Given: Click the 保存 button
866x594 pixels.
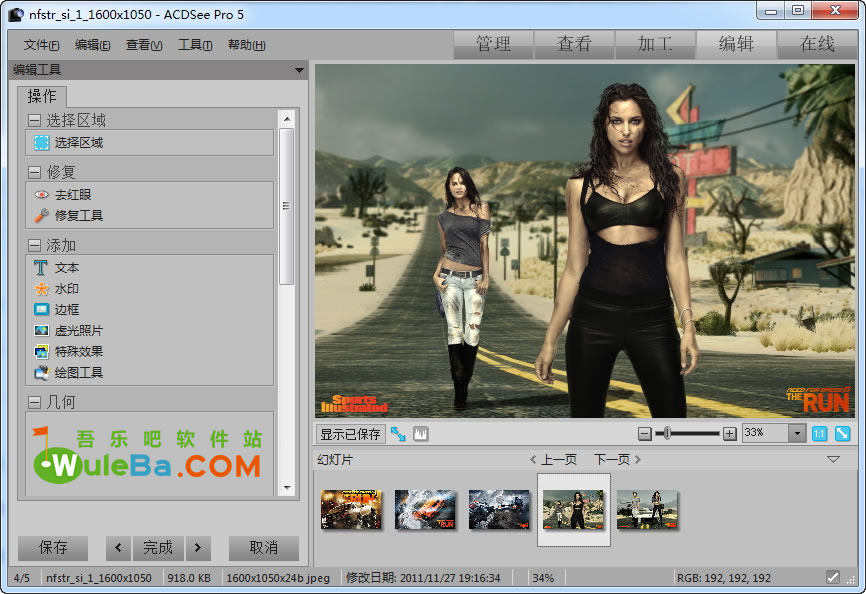Looking at the screenshot, I should [x=53, y=548].
